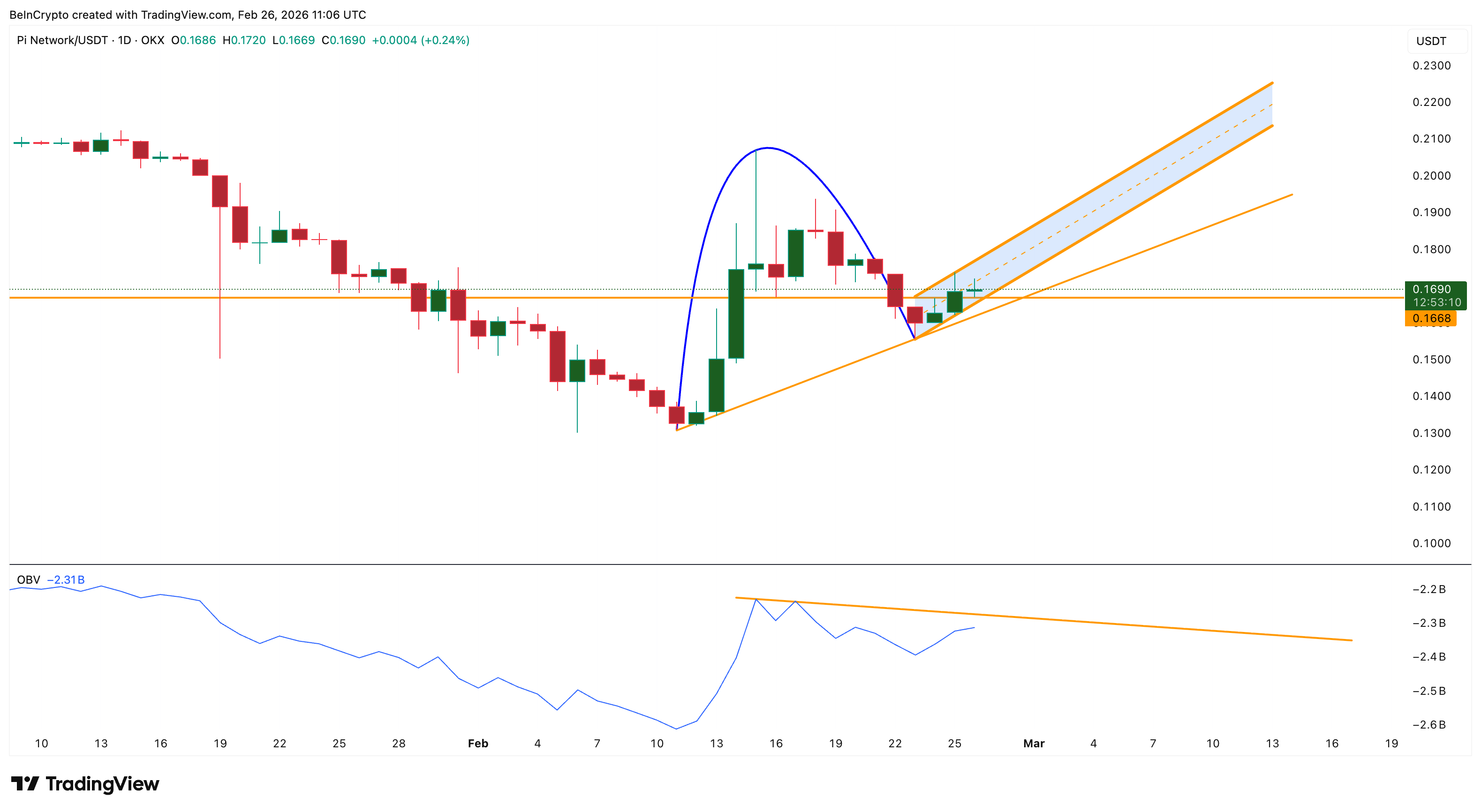Click the −2.2B OBV scale label
The width and height of the screenshot is (1481, 812).
(x=1428, y=589)
